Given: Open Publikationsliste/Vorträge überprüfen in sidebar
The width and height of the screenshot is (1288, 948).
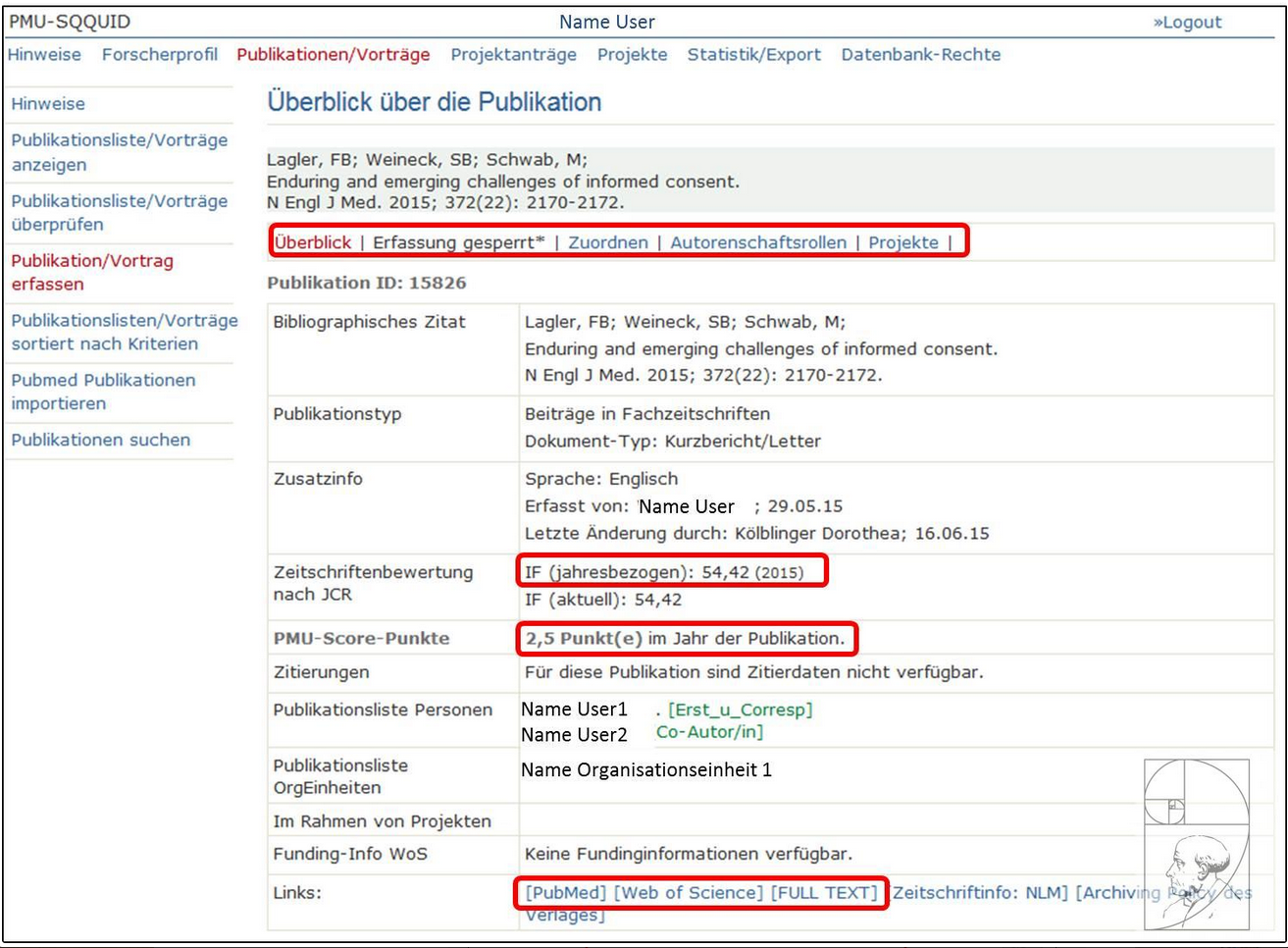Looking at the screenshot, I should pyautogui.click(x=120, y=213).
